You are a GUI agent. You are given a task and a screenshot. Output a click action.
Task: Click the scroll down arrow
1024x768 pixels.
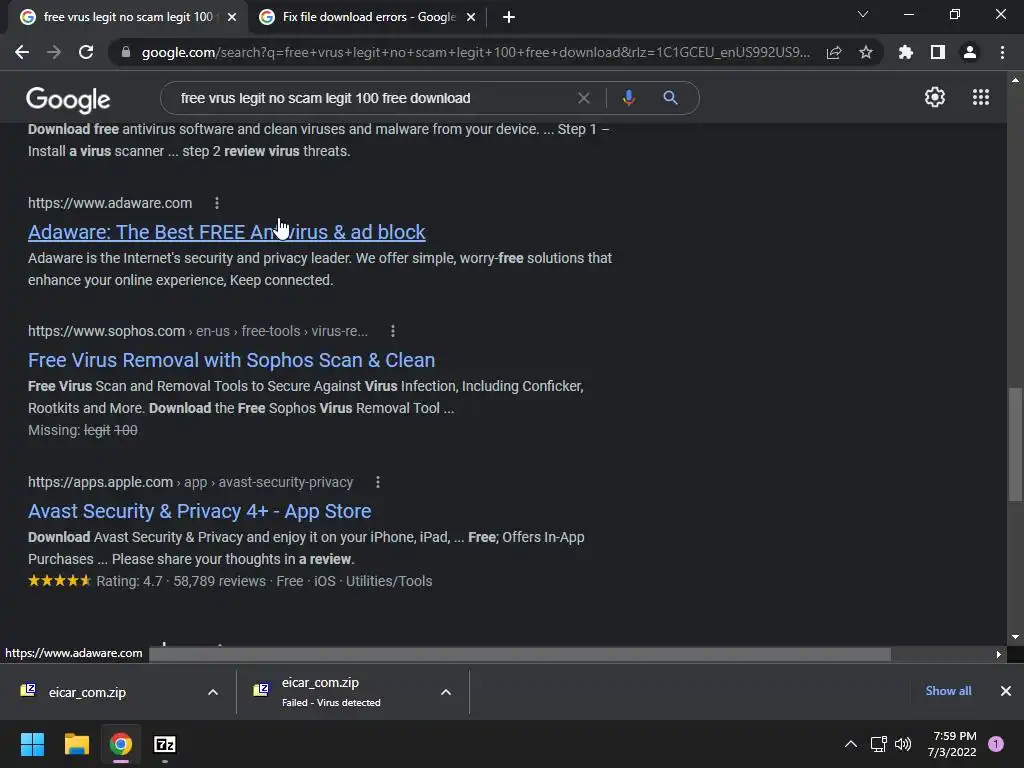pos(1015,637)
